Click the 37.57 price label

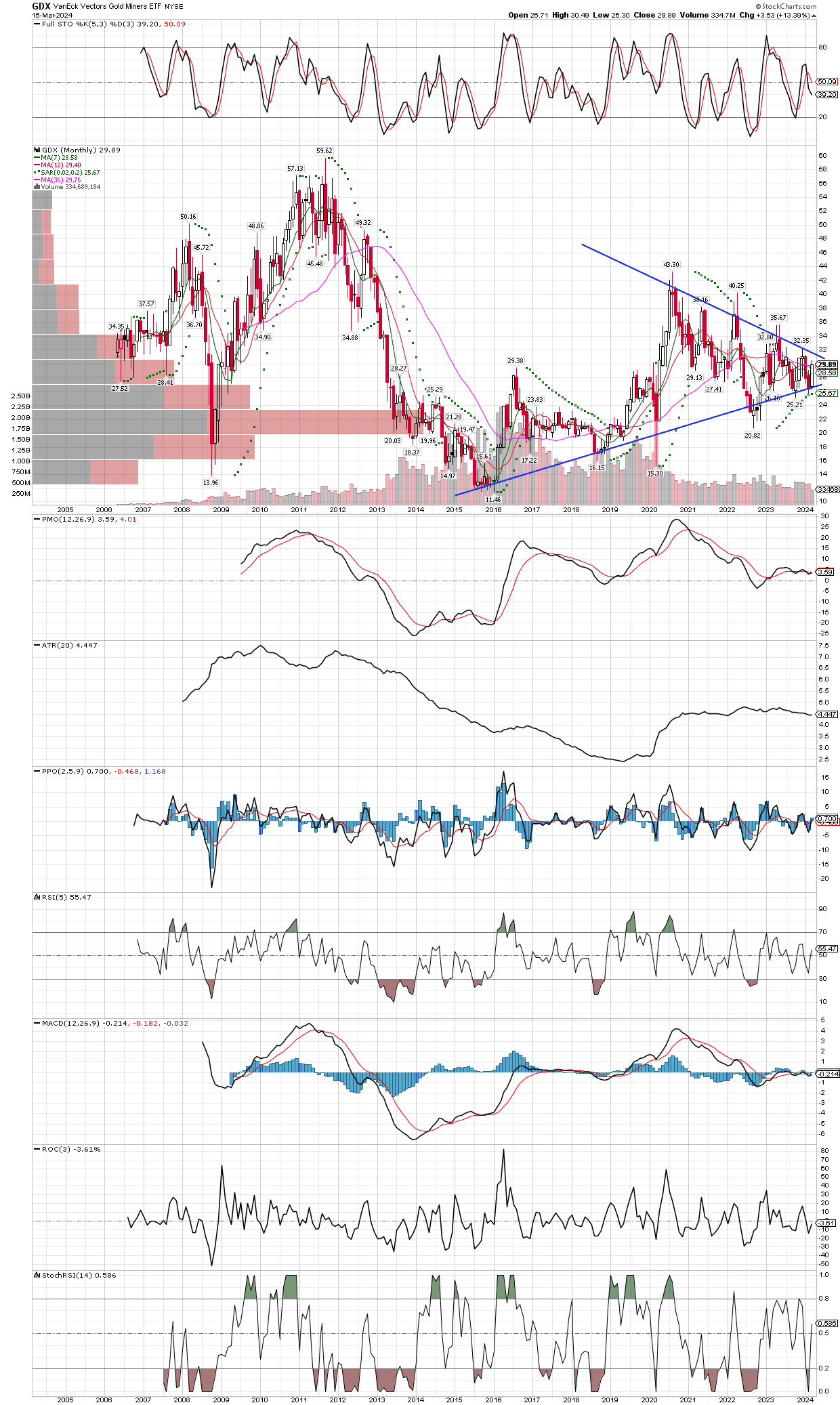146,304
